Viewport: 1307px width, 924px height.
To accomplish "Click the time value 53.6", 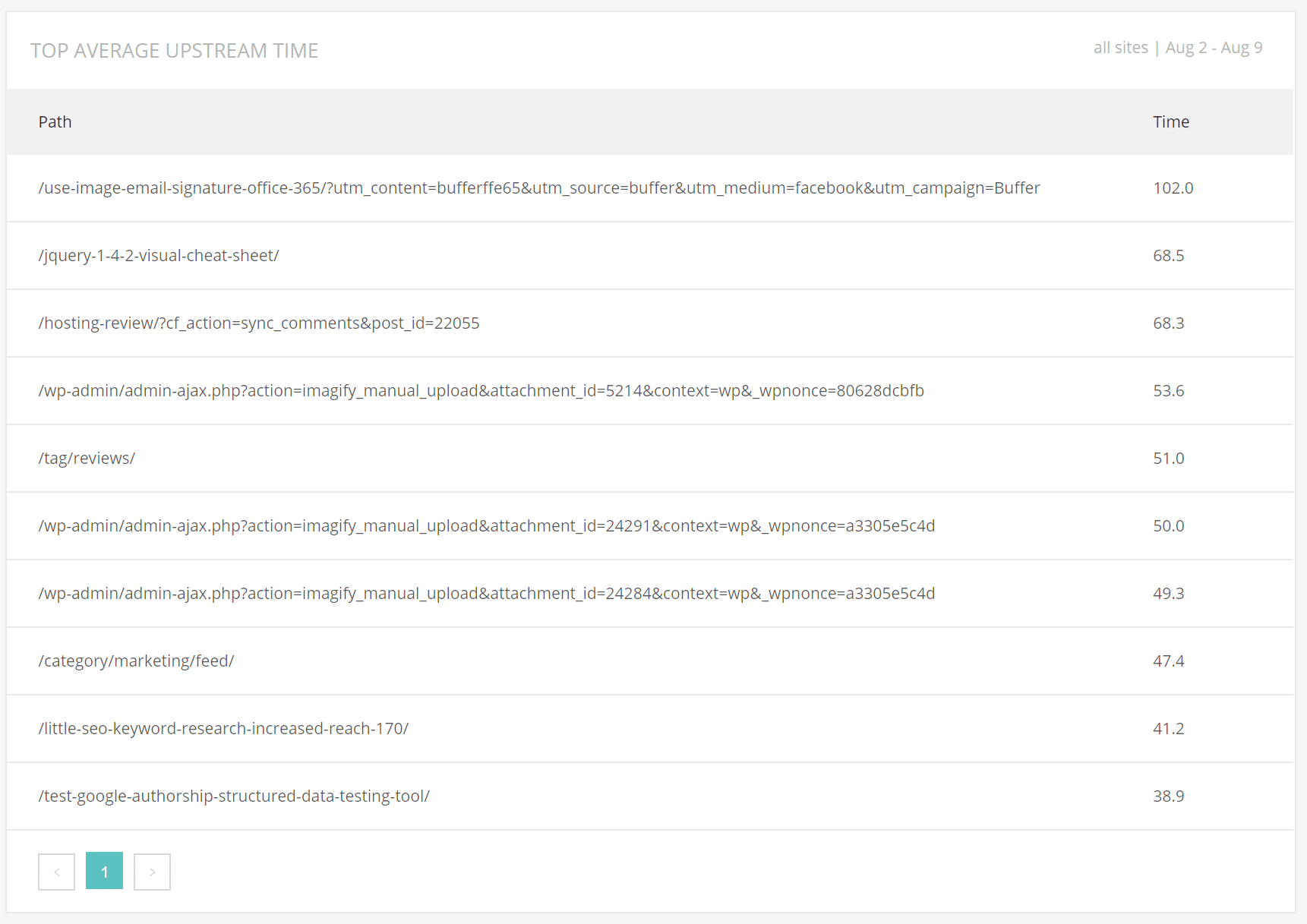I will (x=1169, y=390).
